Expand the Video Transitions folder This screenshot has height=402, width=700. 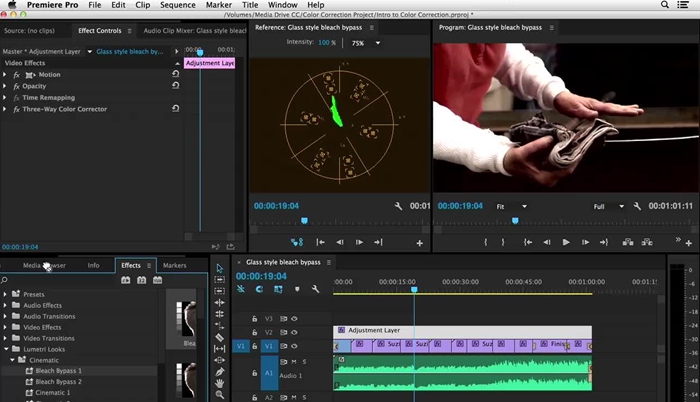tap(5, 338)
